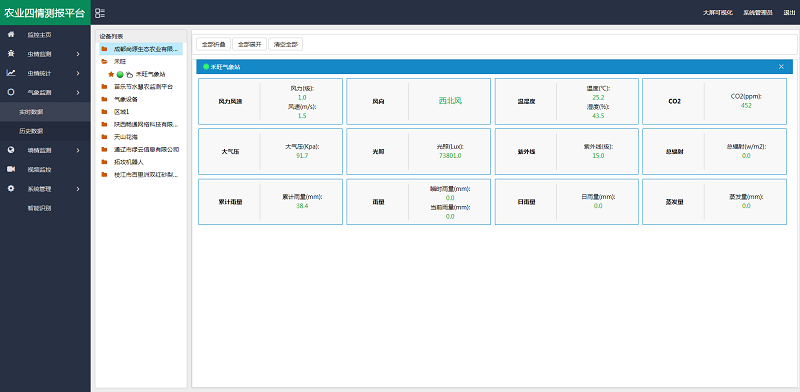The image size is (800, 392).
Task: Expand the 系统管理 menu chevron
Action: coord(78,189)
